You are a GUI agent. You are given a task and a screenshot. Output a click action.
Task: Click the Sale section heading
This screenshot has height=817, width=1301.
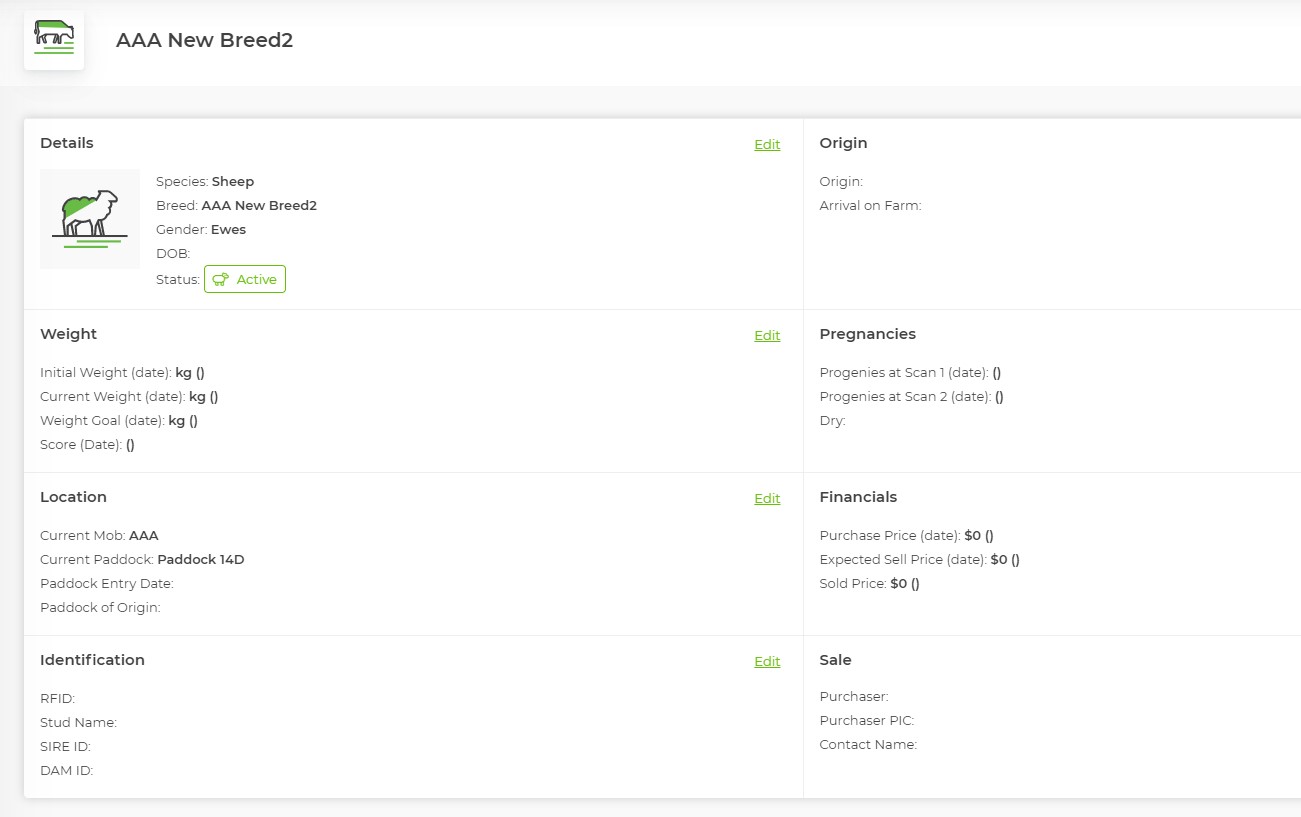click(835, 660)
